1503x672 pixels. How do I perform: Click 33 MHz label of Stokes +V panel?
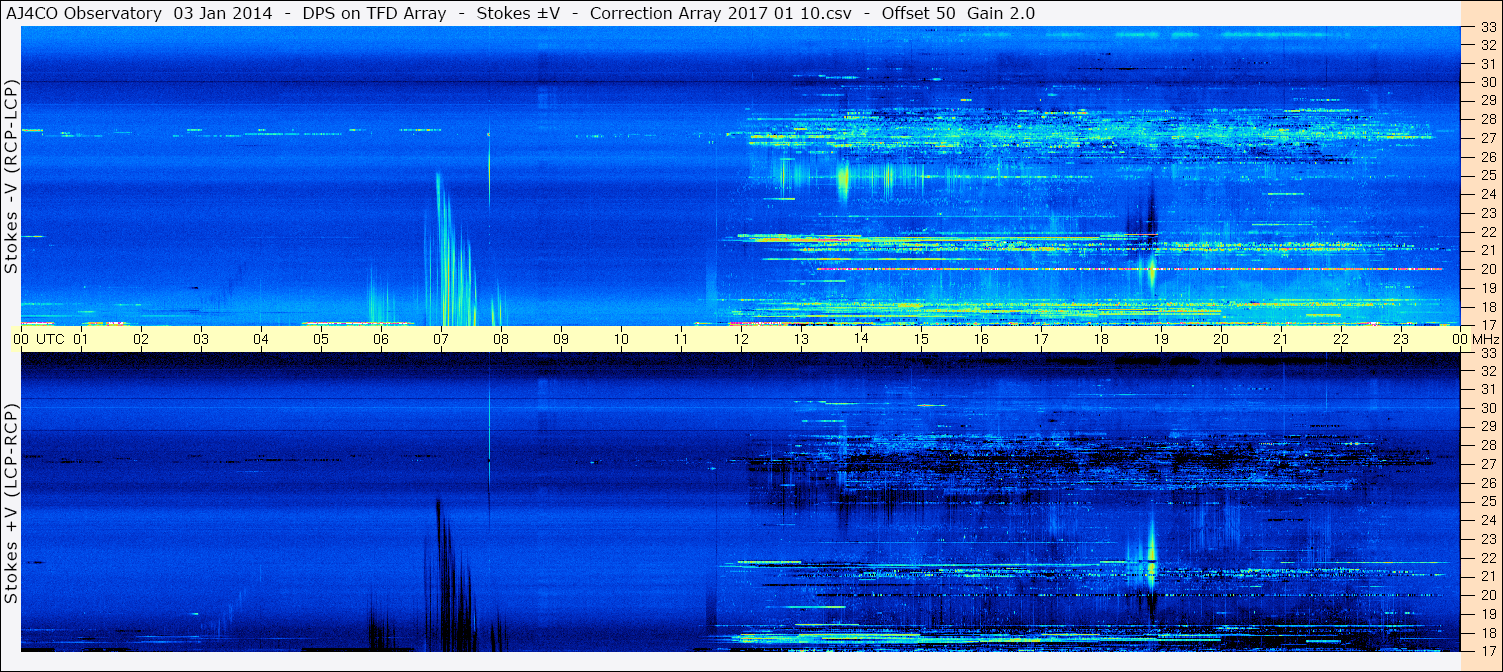click(x=1488, y=353)
